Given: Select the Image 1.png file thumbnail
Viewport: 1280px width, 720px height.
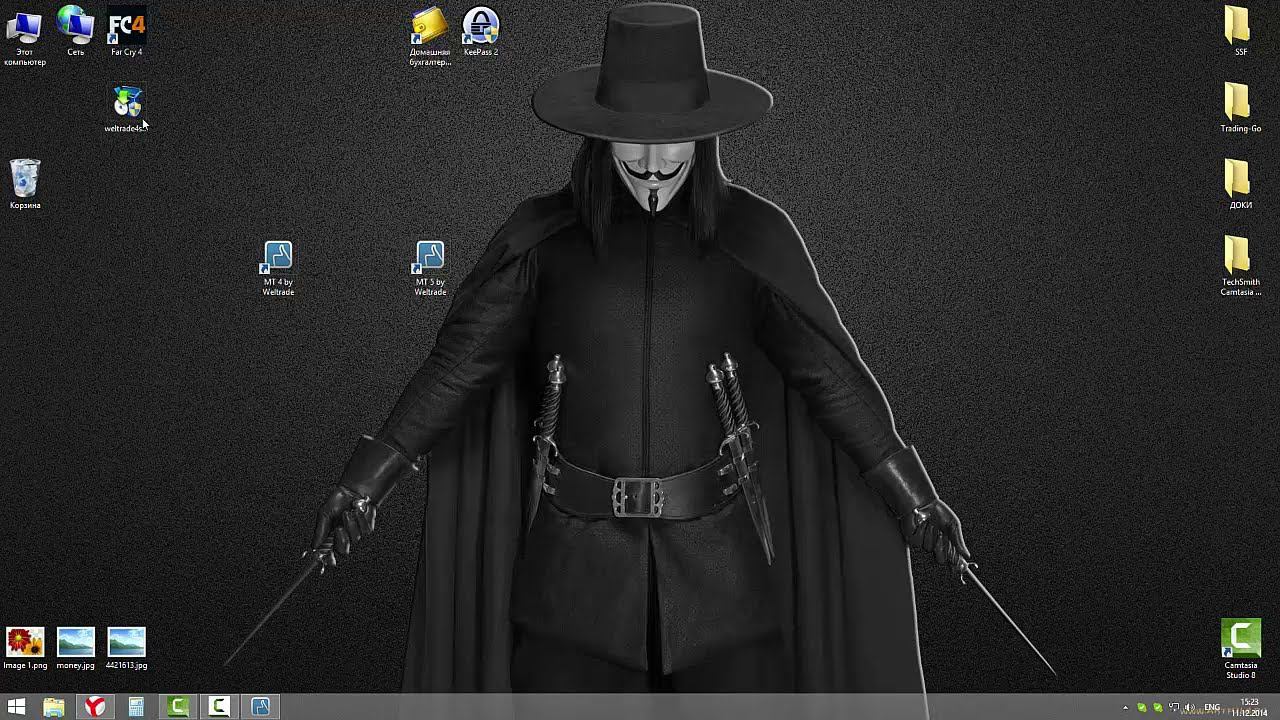Looking at the screenshot, I should (25, 648).
